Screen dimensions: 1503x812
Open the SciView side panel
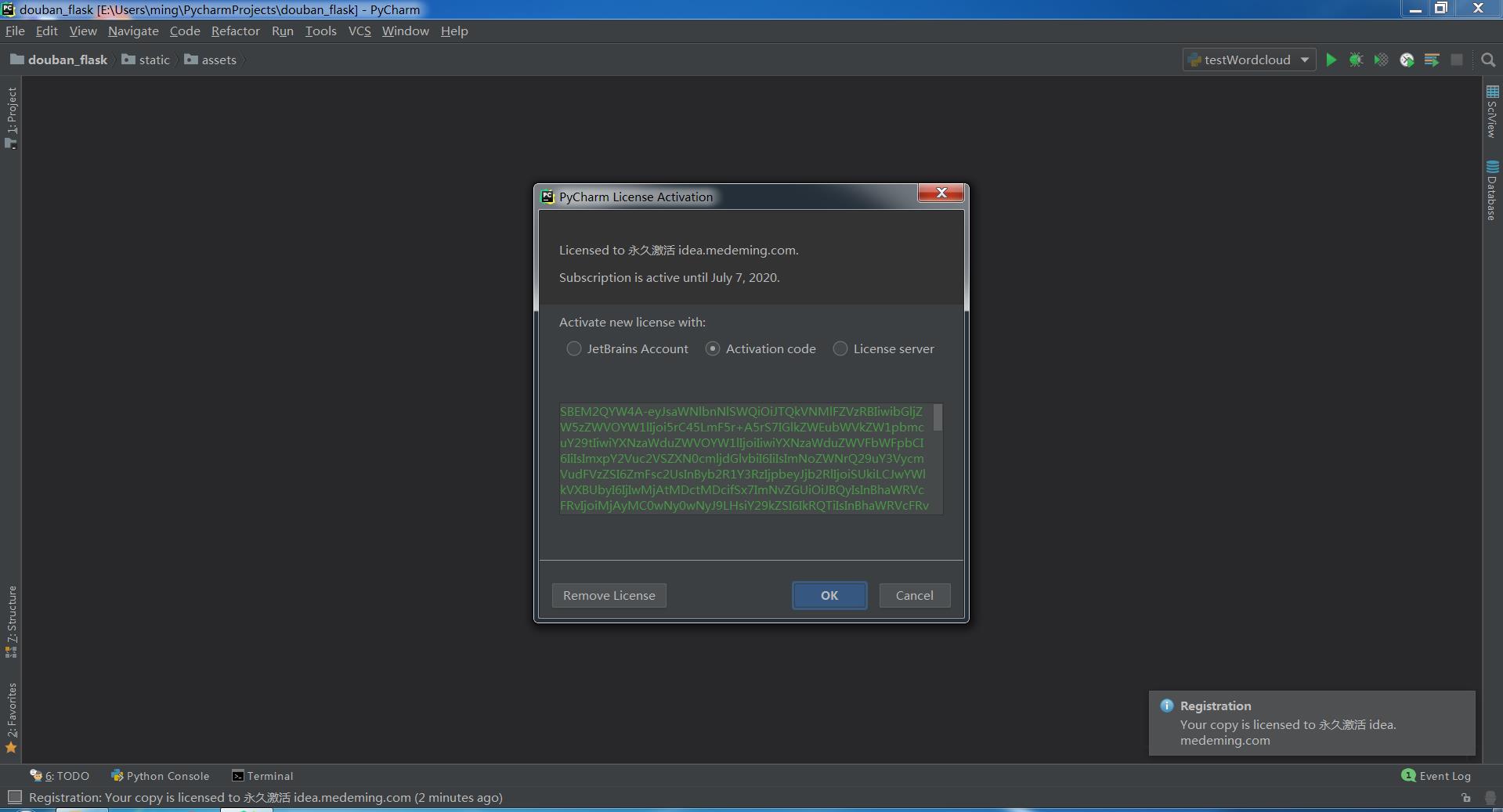coord(1492,111)
